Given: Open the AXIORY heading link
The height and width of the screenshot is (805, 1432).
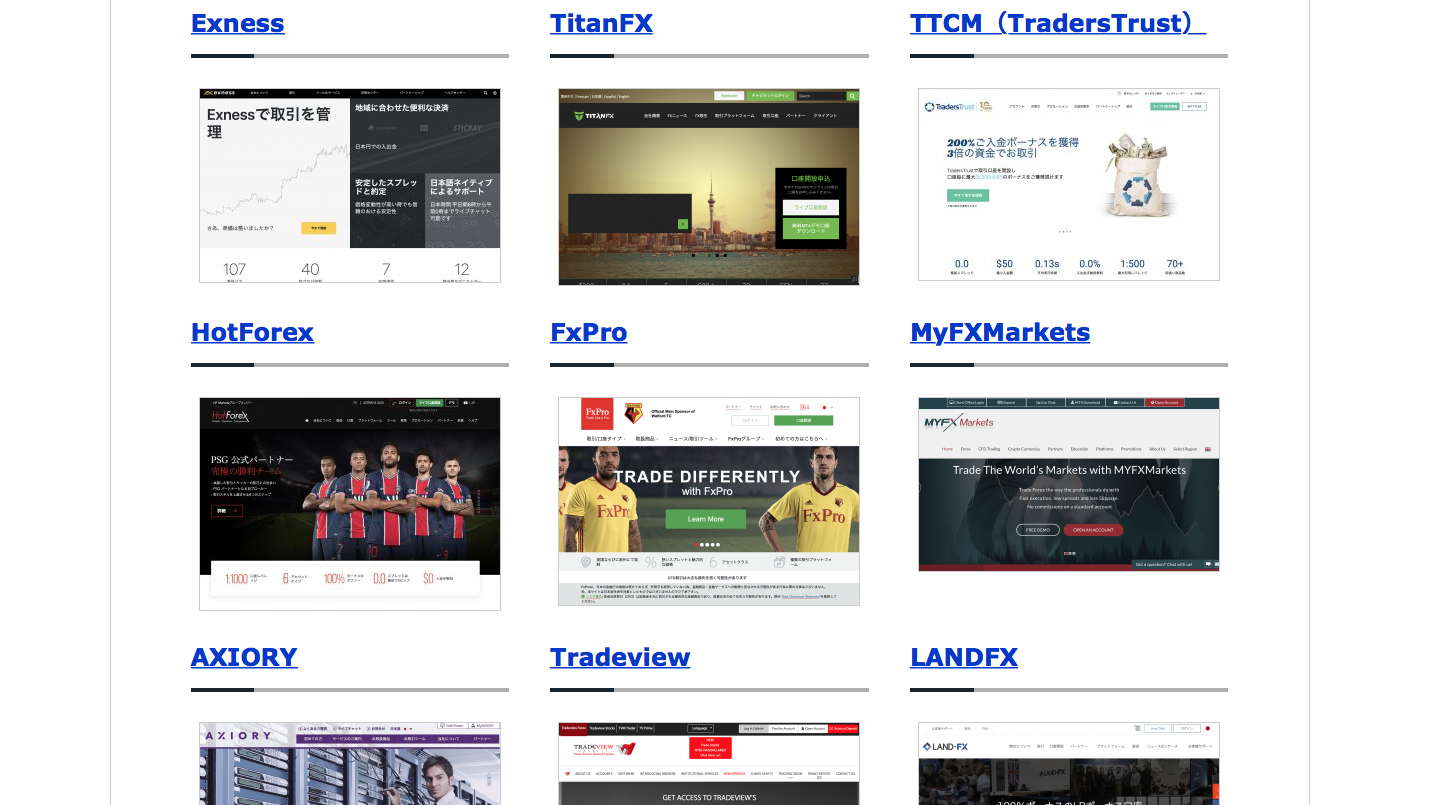Looking at the screenshot, I should [x=244, y=657].
